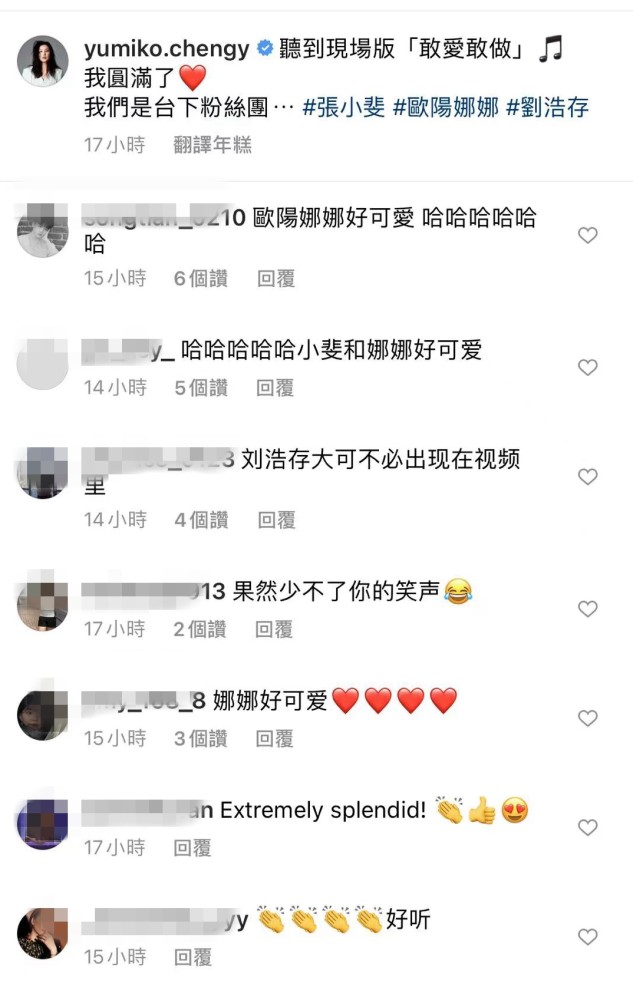Like the 歐陽娜娜好可愛 comment with heart icon
Image resolution: width=633 pixels, height=1000 pixels.
[588, 235]
